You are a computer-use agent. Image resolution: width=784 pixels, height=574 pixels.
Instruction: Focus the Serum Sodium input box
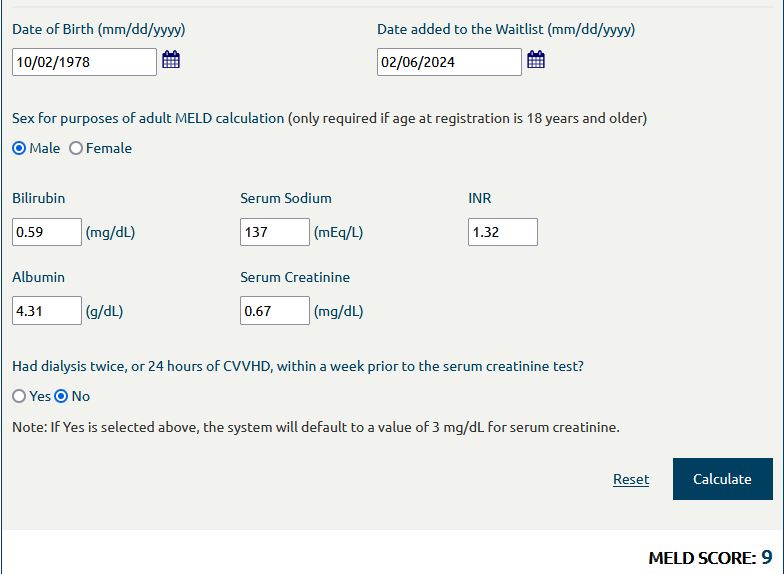[275, 232]
